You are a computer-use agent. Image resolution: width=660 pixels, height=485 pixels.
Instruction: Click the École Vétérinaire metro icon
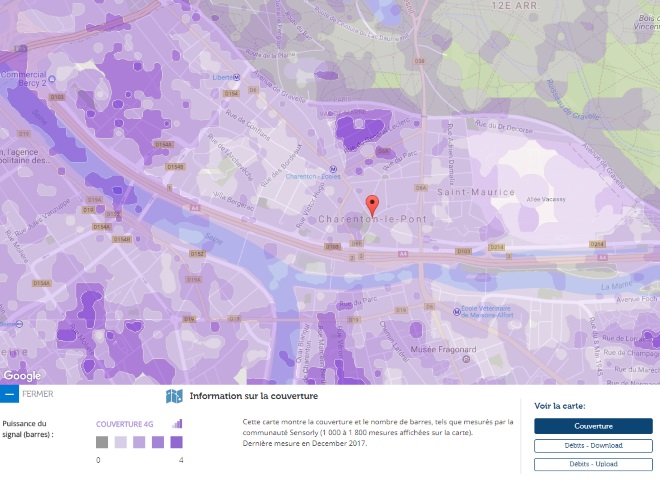[x=456, y=312]
